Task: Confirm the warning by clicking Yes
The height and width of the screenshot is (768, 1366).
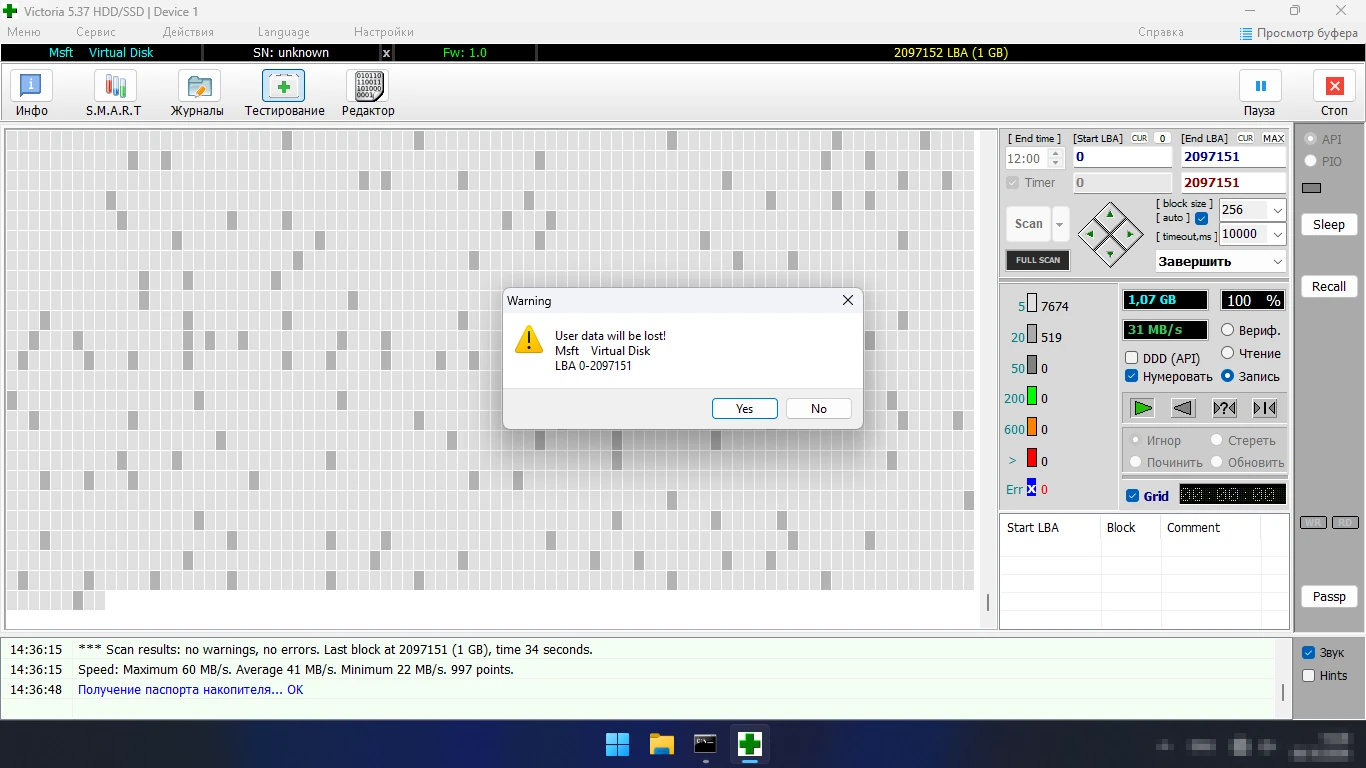Action: 745,408
